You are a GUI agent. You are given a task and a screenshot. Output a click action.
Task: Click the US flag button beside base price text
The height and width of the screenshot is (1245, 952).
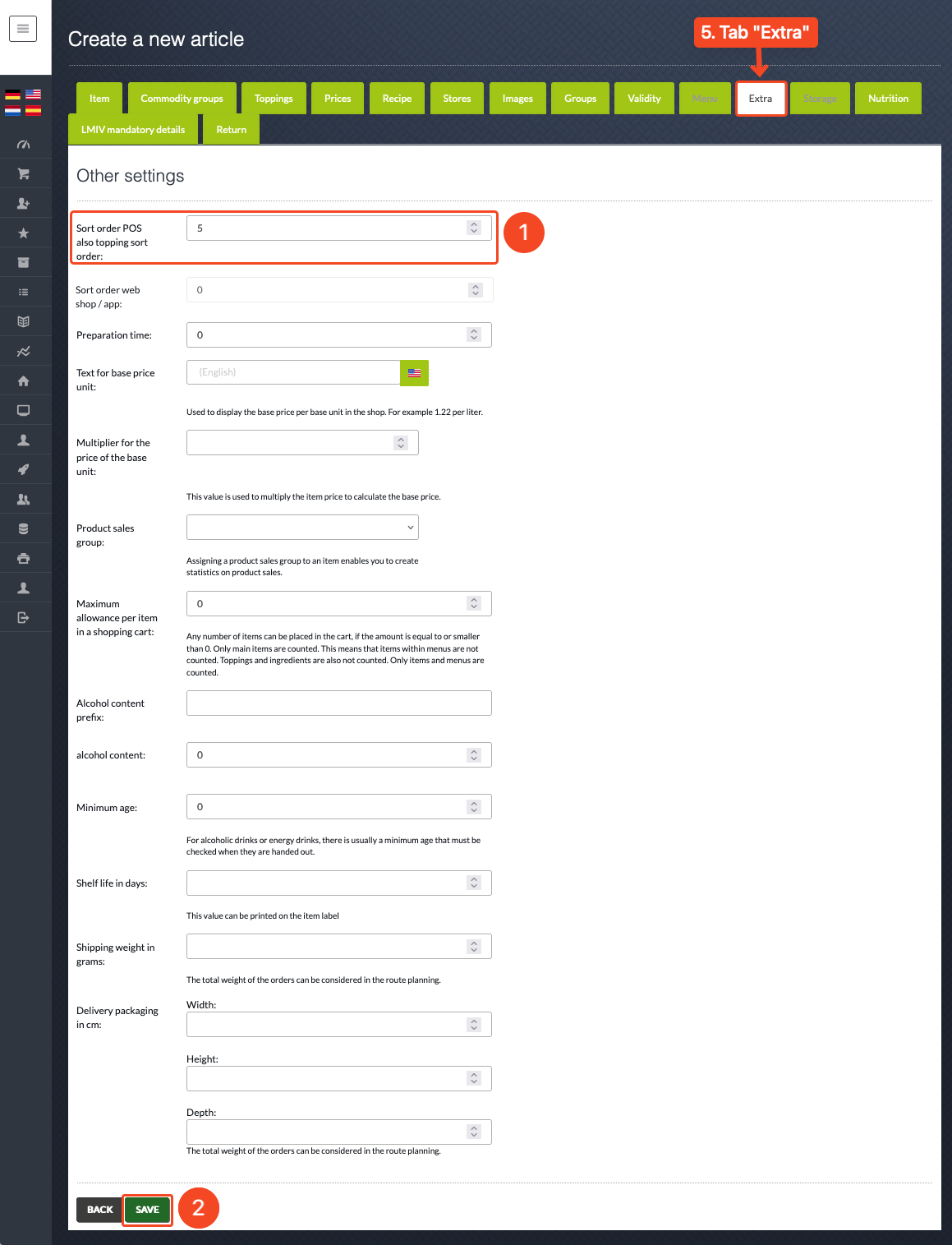(x=414, y=373)
